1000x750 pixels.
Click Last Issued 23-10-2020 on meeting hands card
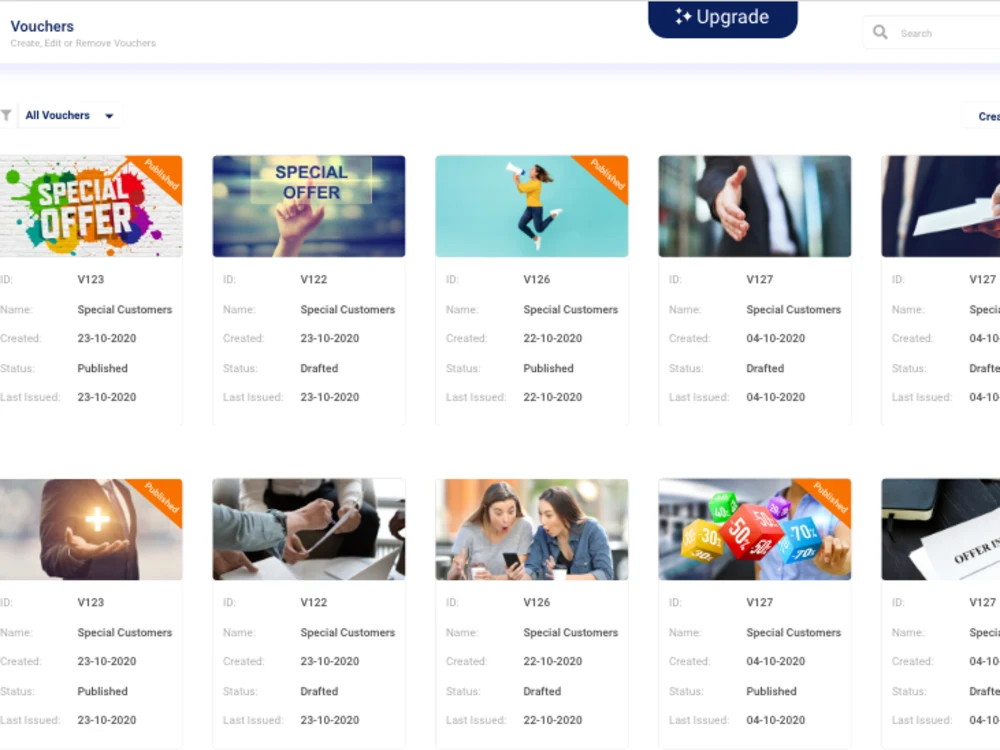pyautogui.click(x=330, y=720)
